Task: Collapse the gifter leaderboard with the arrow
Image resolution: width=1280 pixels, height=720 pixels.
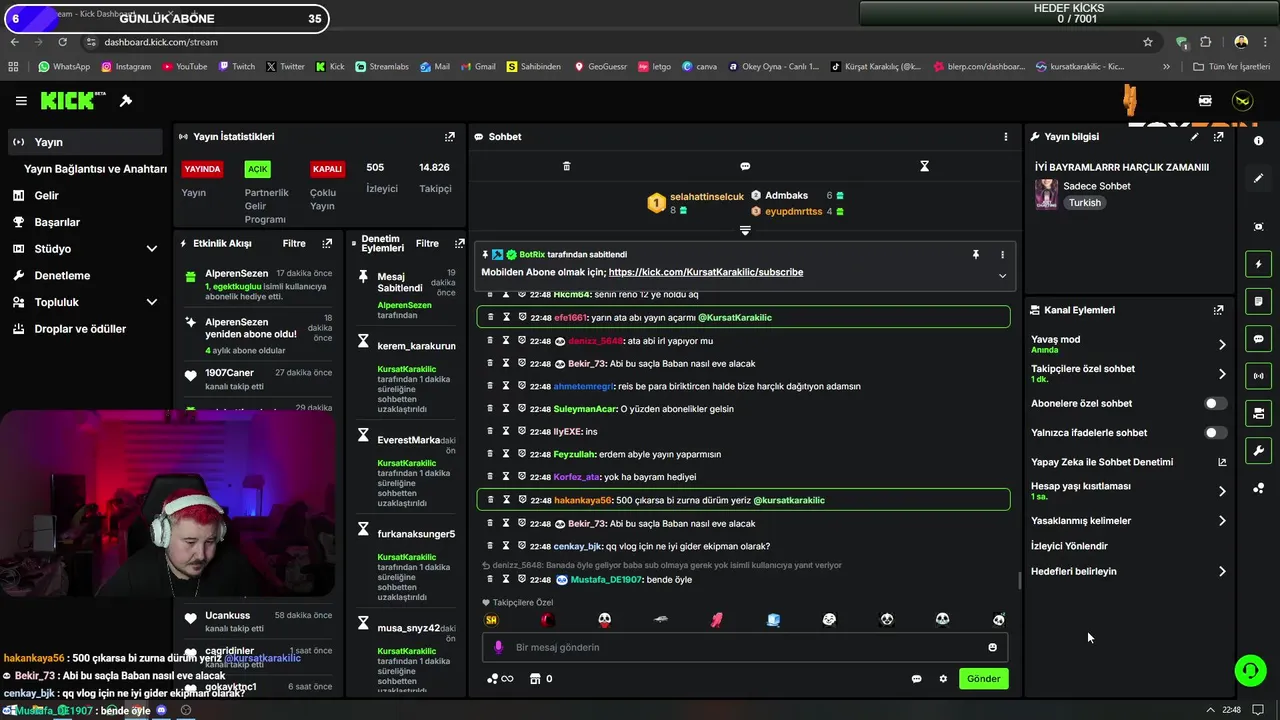Action: click(745, 231)
